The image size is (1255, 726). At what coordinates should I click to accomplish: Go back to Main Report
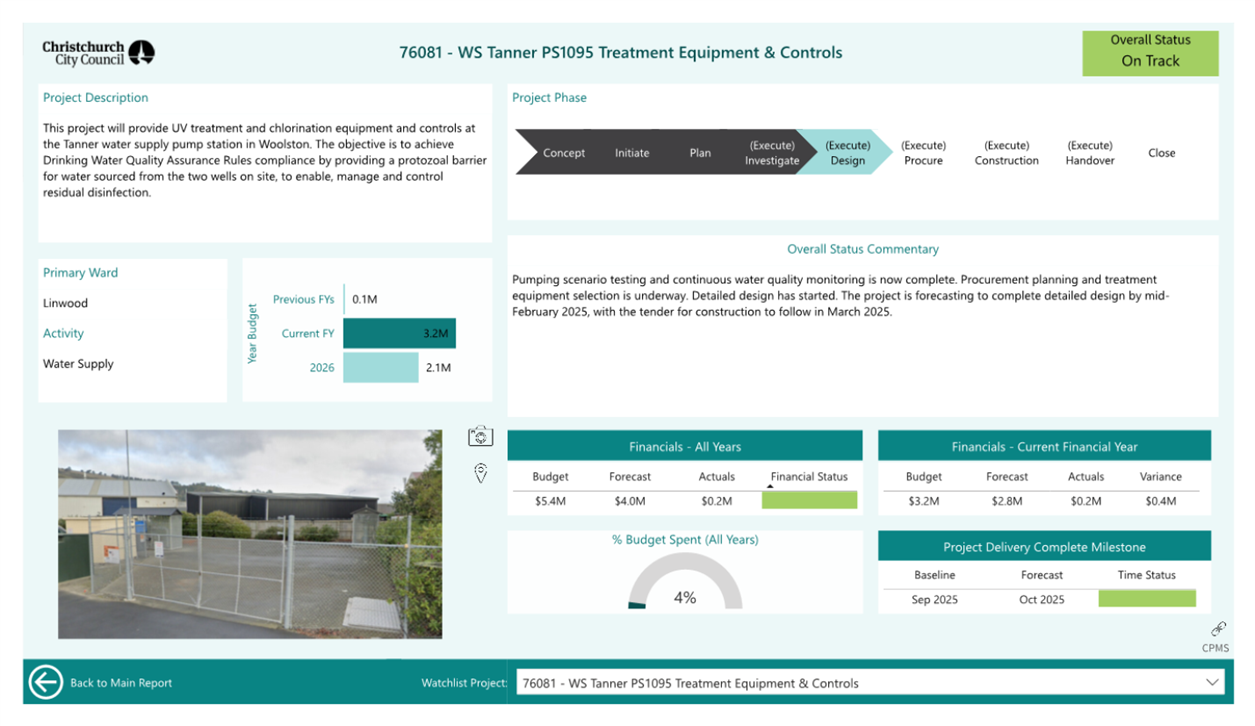(121, 683)
